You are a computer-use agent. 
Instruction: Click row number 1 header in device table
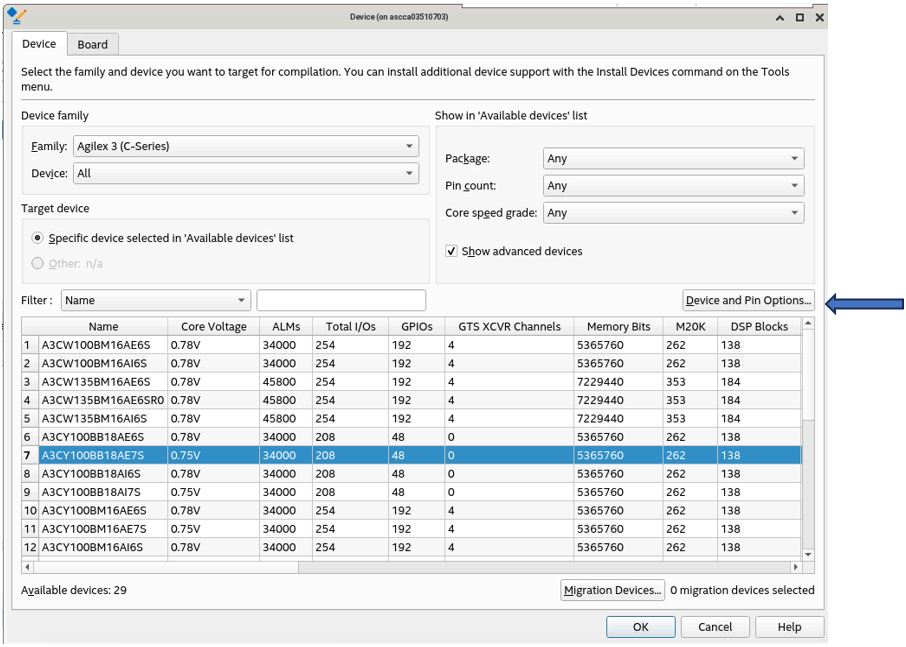[30, 345]
